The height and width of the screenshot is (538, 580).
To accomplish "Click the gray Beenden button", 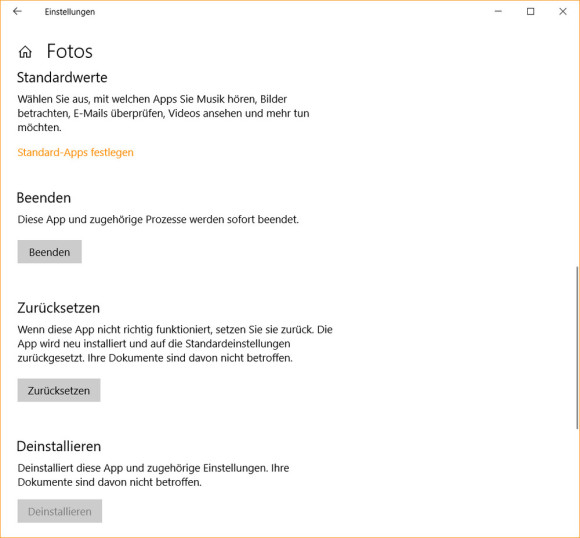I will click(50, 252).
